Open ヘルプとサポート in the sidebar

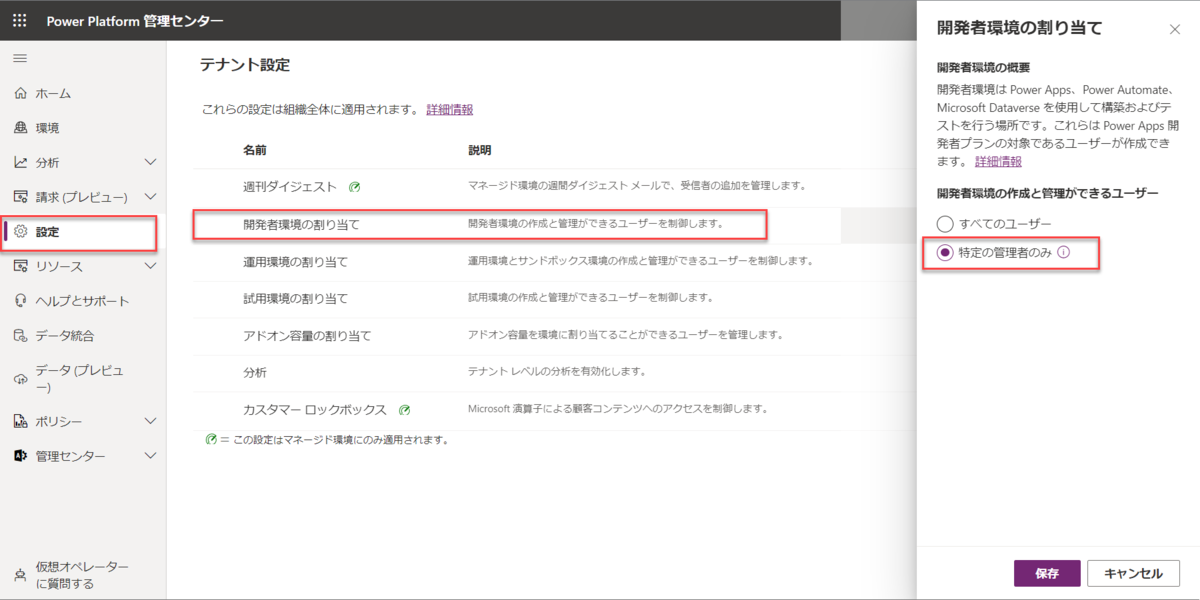pos(83,301)
